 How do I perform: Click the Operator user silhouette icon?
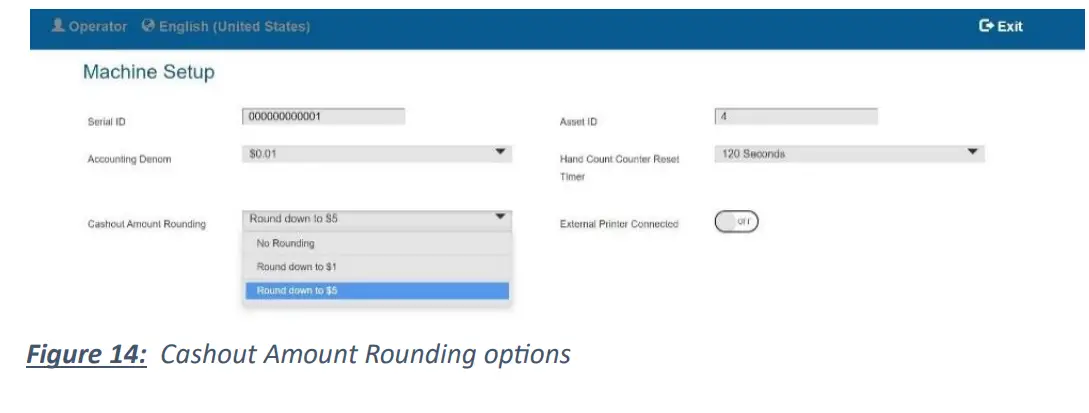(x=58, y=26)
